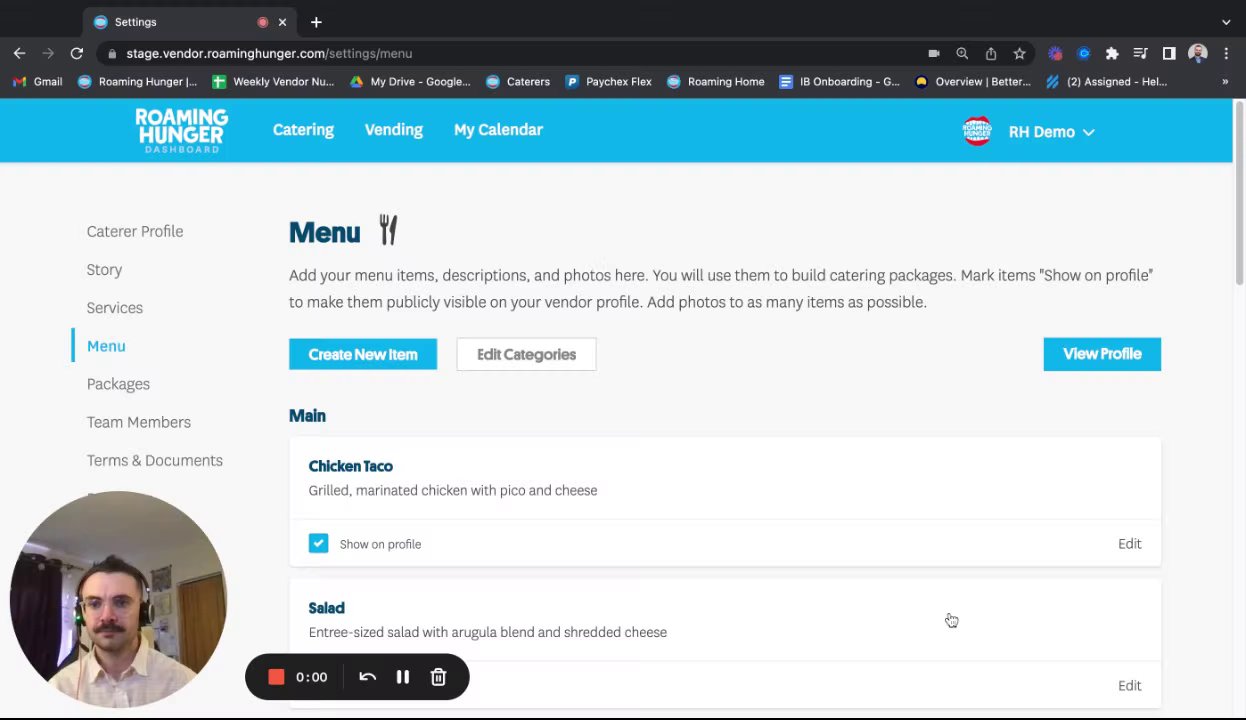Go to Services settings
Viewport: 1246px width, 720px height.
115,308
